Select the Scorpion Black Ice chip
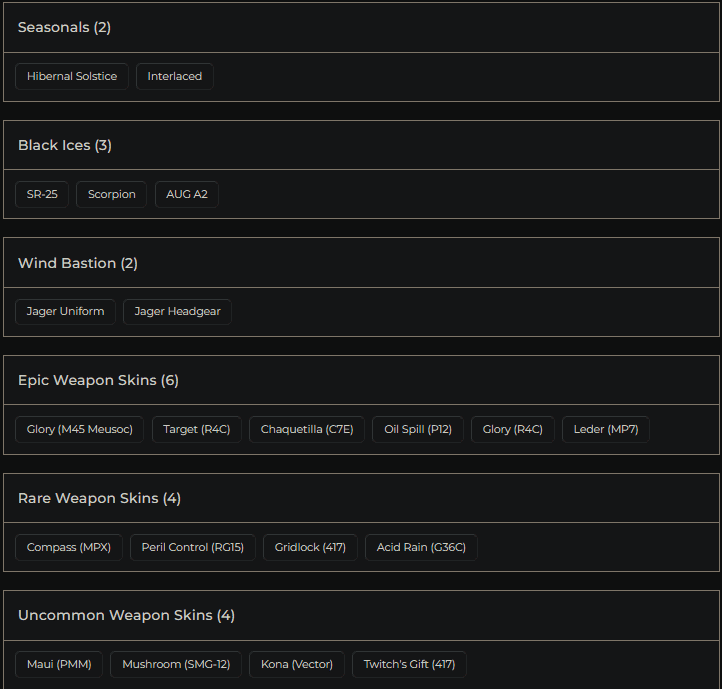Image resolution: width=722 pixels, height=689 pixels. point(112,194)
